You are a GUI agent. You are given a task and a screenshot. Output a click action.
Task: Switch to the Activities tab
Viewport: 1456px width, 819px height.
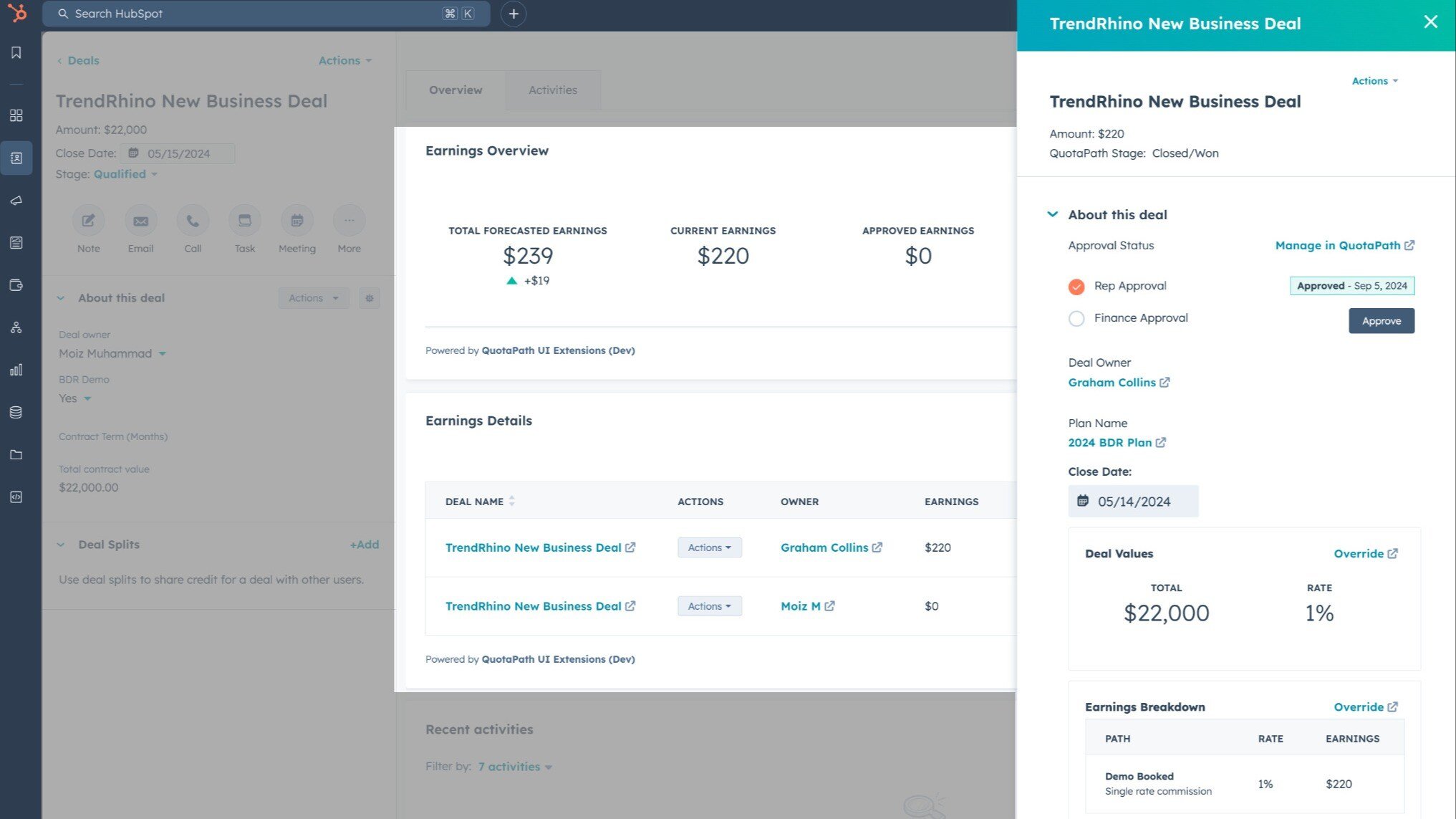[552, 90]
